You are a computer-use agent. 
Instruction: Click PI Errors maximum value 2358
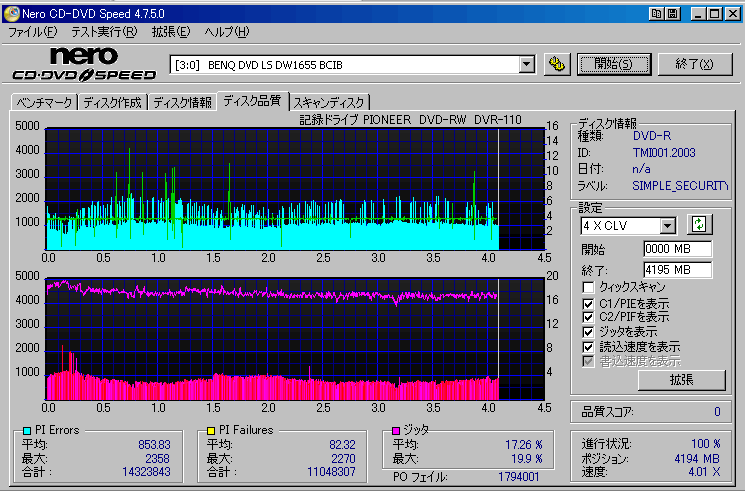(158, 459)
